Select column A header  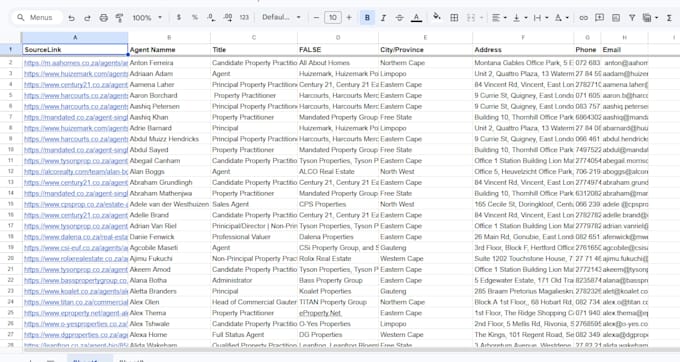[x=75, y=38]
